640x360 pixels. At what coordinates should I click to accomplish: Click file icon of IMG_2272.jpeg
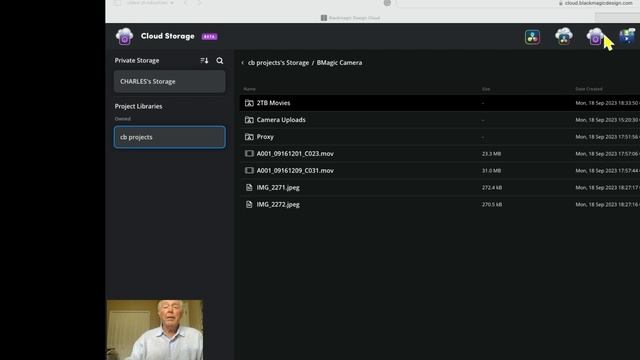pyautogui.click(x=249, y=204)
